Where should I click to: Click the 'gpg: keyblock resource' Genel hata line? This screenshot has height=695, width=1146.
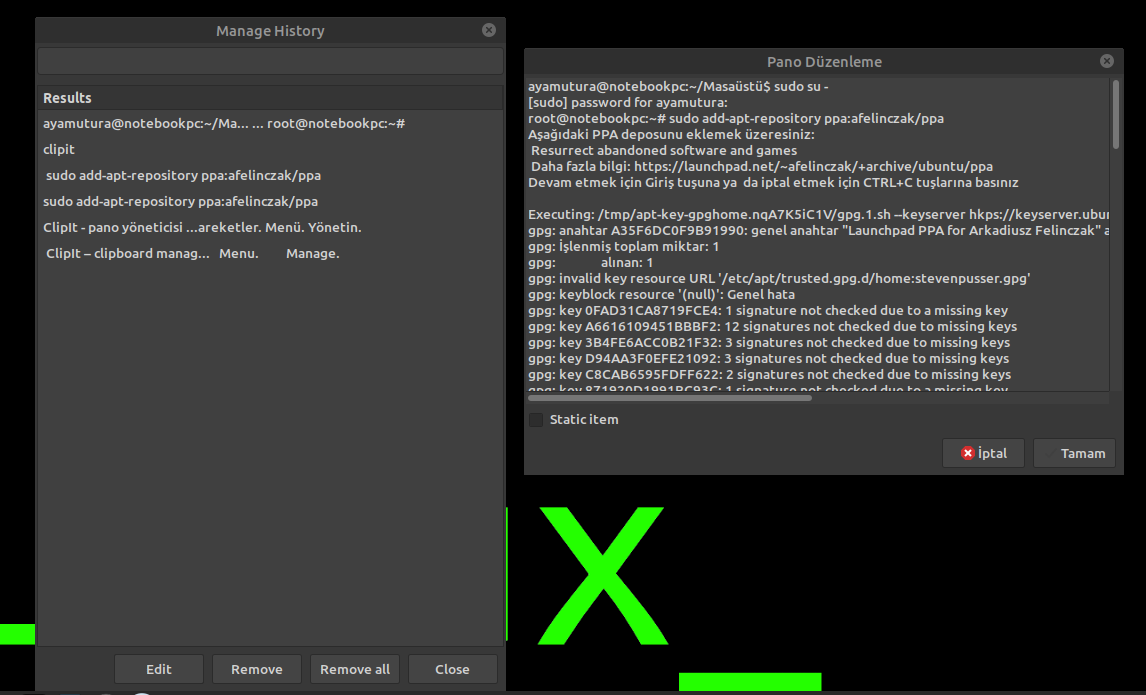coord(661,295)
